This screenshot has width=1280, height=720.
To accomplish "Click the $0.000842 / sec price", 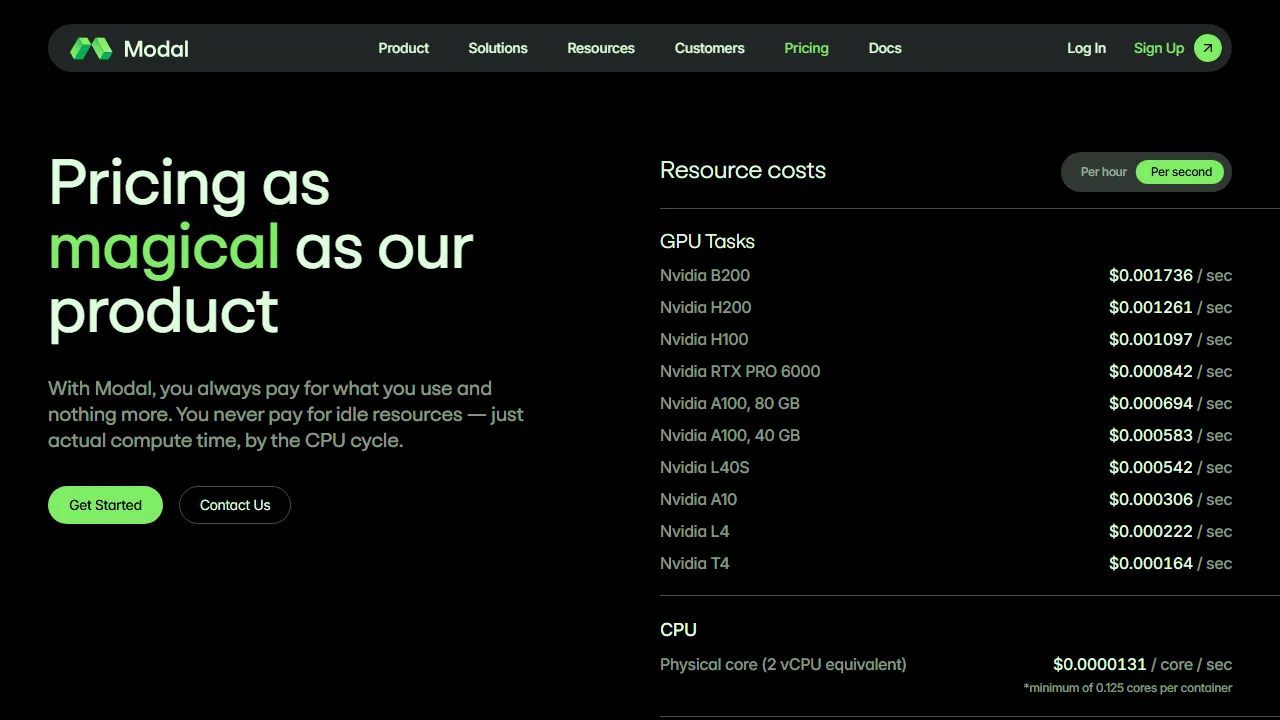I will (1170, 371).
